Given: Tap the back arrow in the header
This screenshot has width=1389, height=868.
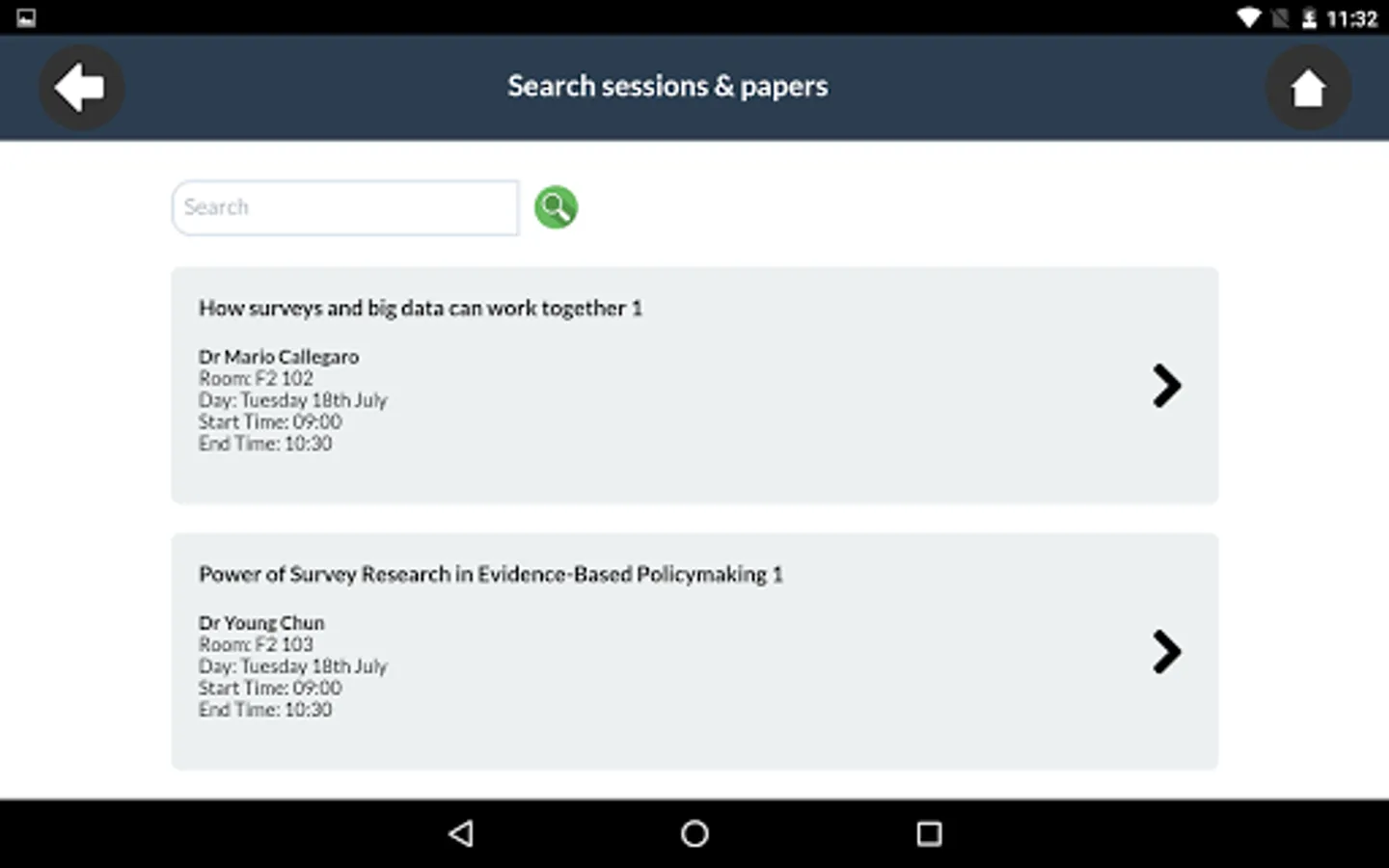Looking at the screenshot, I should click(81, 88).
